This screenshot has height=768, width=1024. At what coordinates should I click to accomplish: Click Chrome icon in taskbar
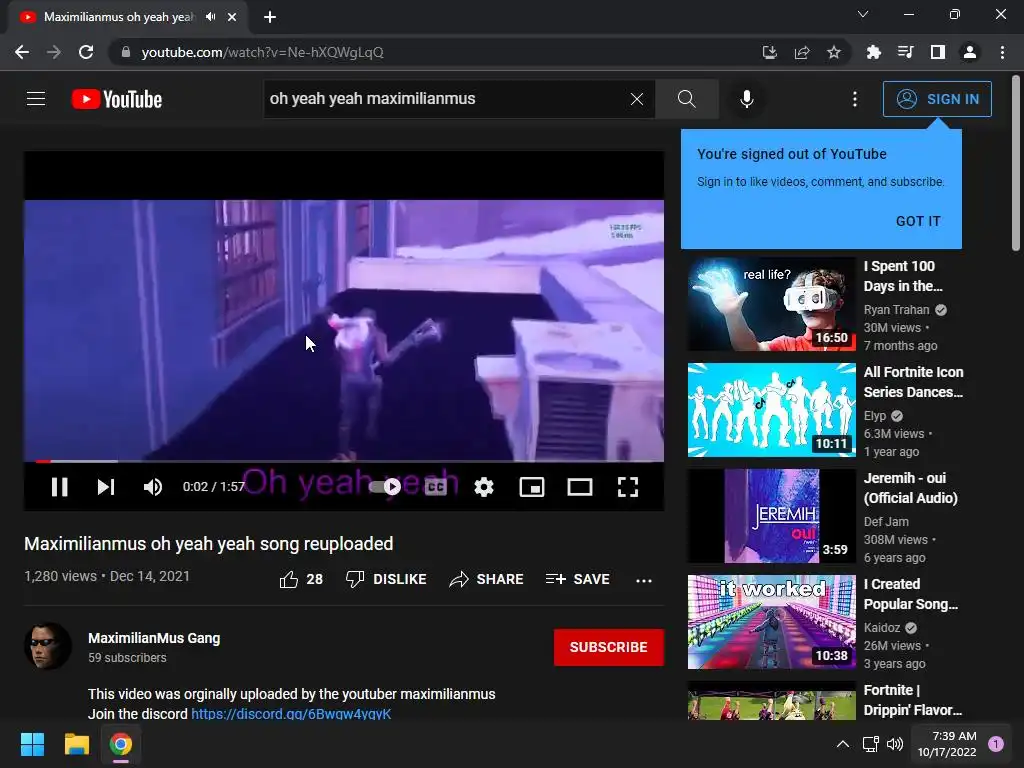click(x=121, y=744)
